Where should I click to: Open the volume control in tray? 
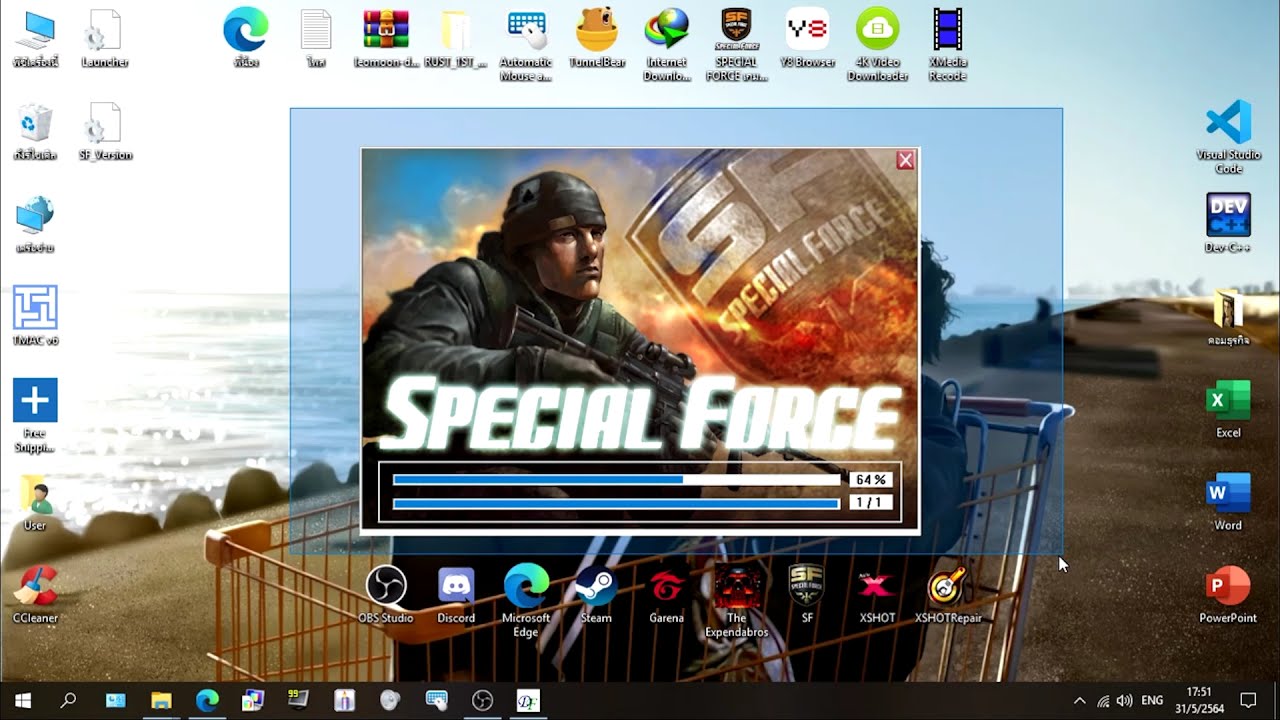[x=1124, y=701]
